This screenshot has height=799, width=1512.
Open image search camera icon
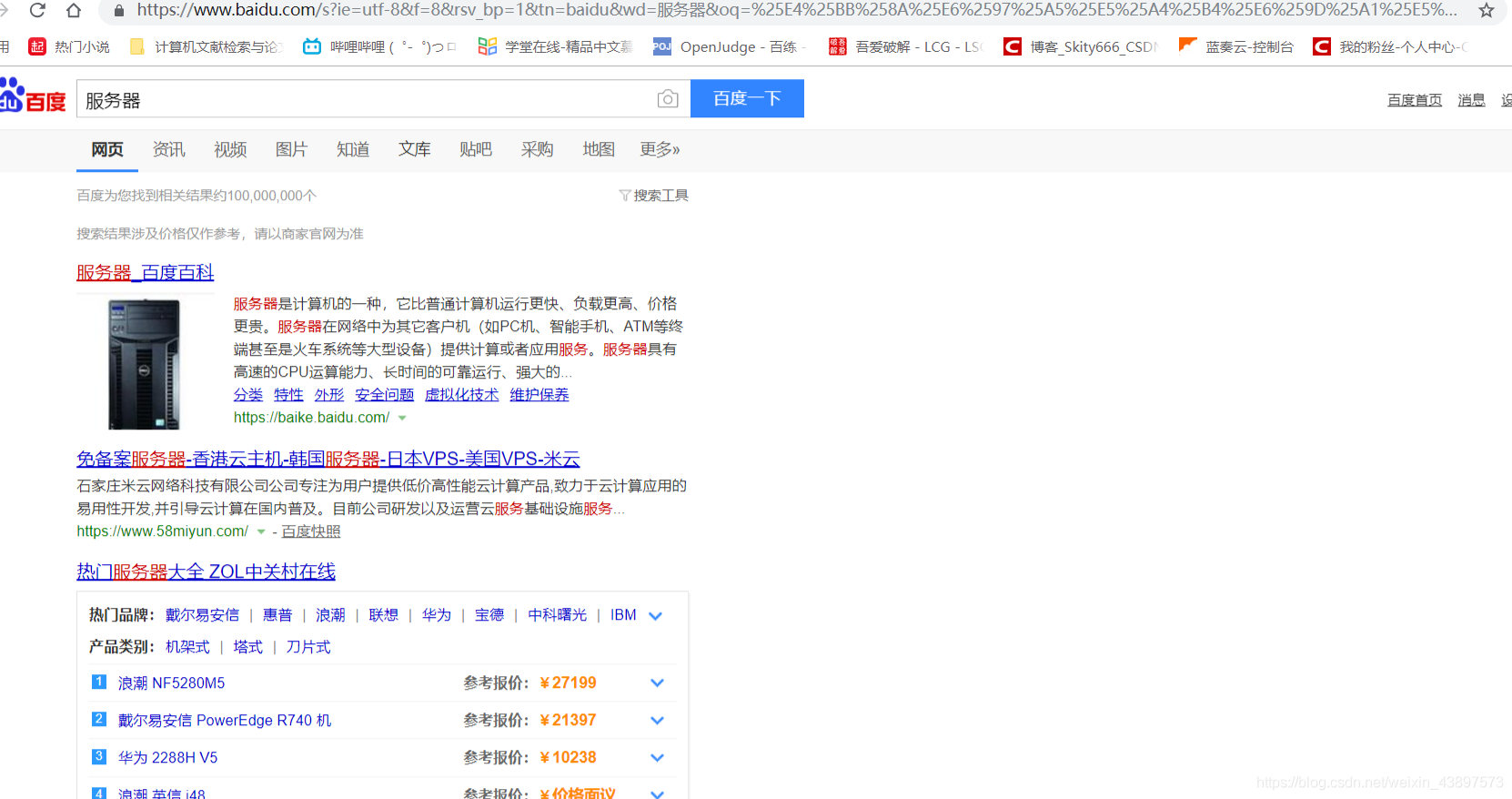[668, 99]
